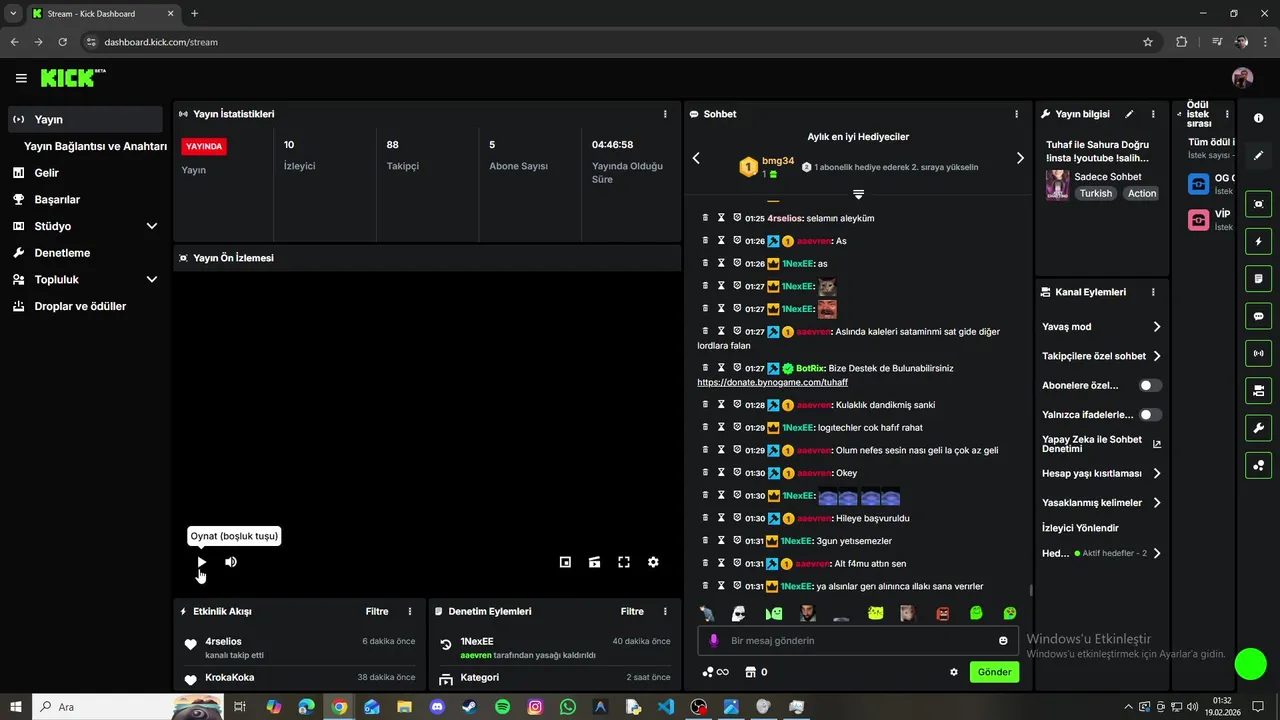Show next top gifter with right arrow
1280x720 pixels.
(1020, 158)
